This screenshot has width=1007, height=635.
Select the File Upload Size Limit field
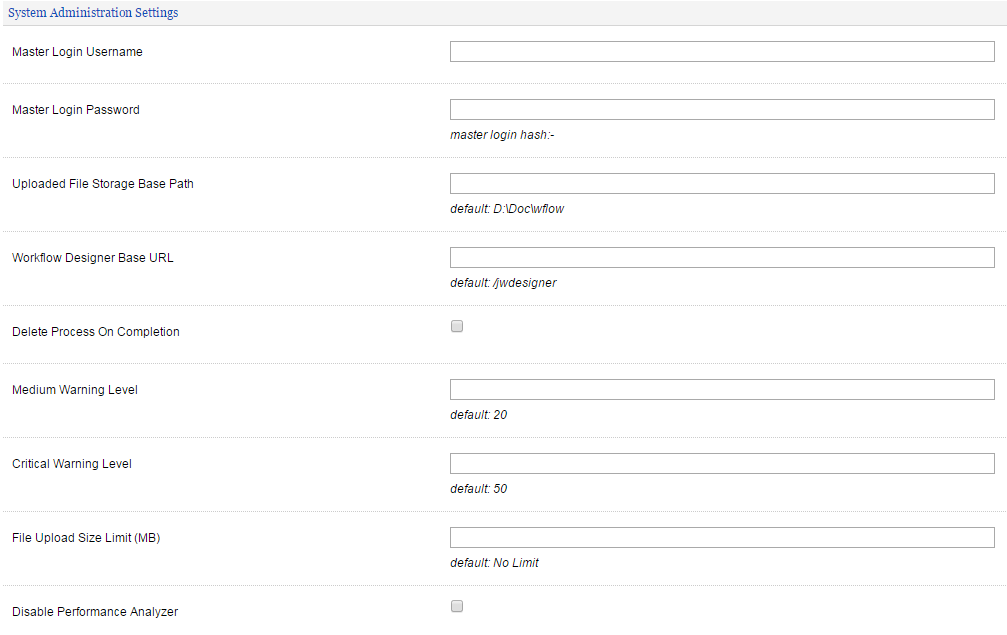tap(722, 538)
